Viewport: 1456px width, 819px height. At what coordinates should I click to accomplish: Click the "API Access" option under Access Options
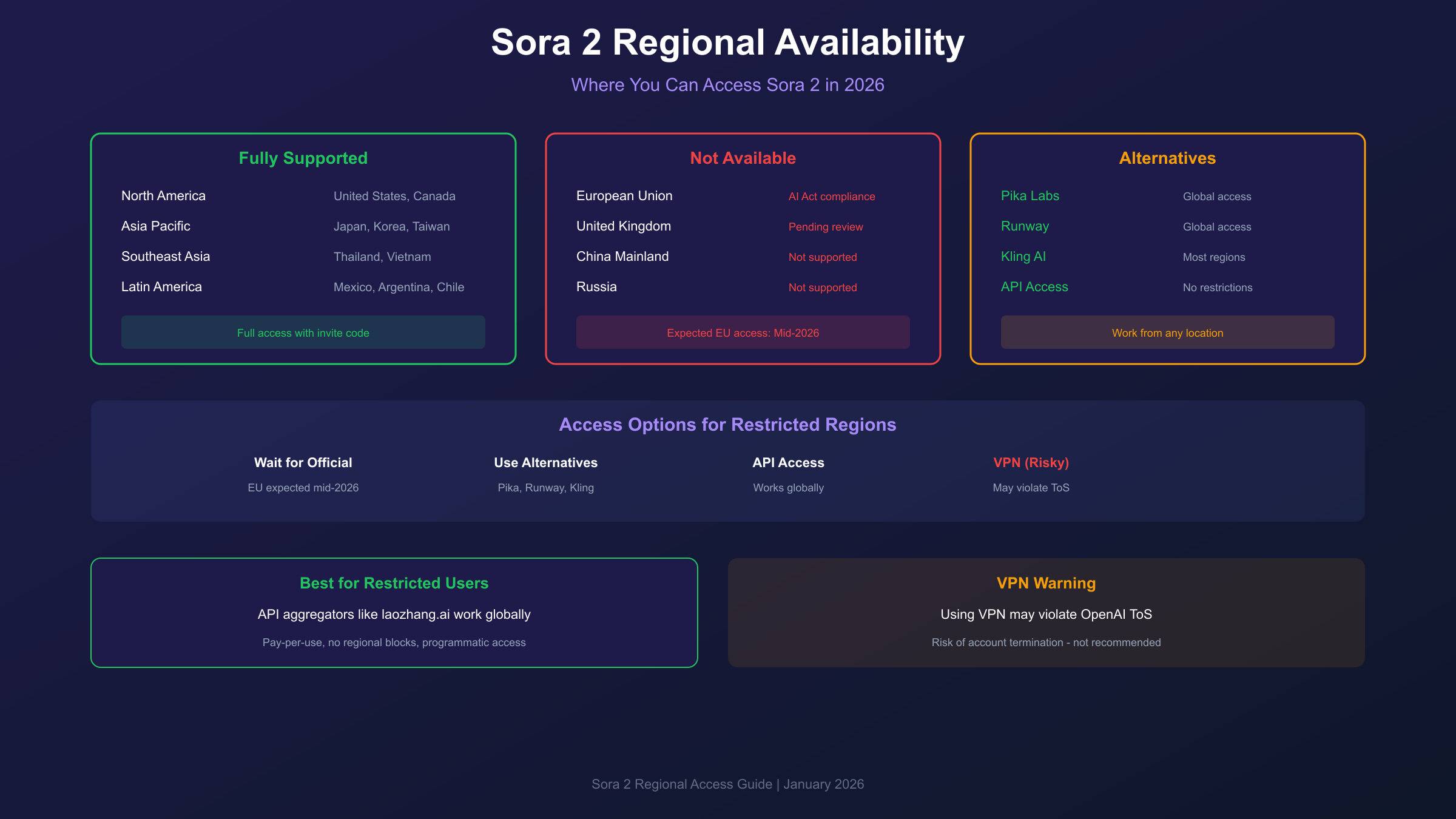click(788, 462)
